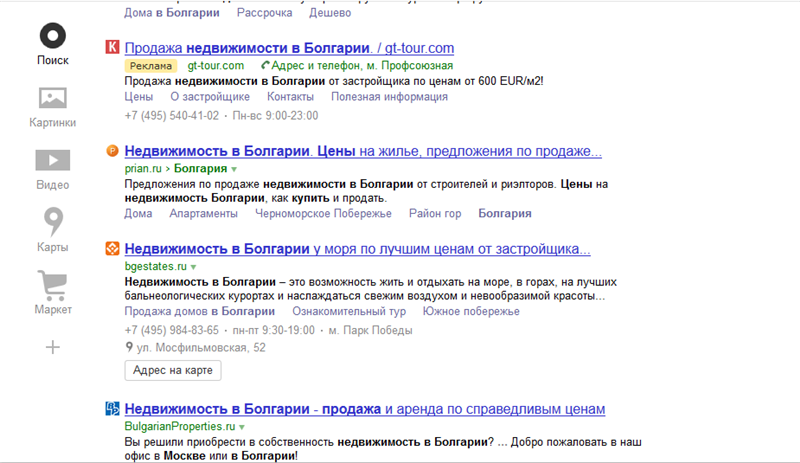Image resolution: width=800 pixels, height=463 pixels.
Task: Open Недвижимость в Болгарии у моря result
Action: 358,249
